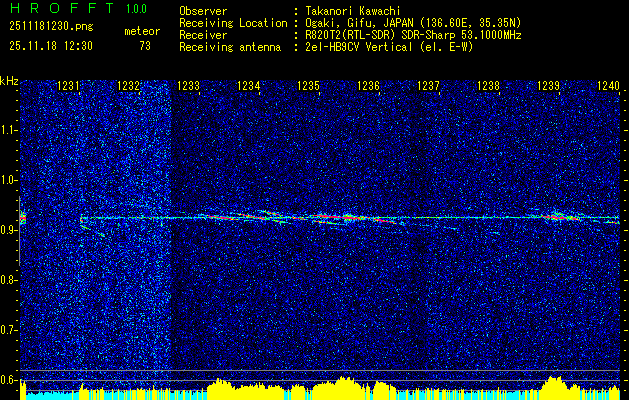Image resolution: width=629 pixels, height=400 pixels.
Task: Click the meteor count 73
Action: (145, 46)
